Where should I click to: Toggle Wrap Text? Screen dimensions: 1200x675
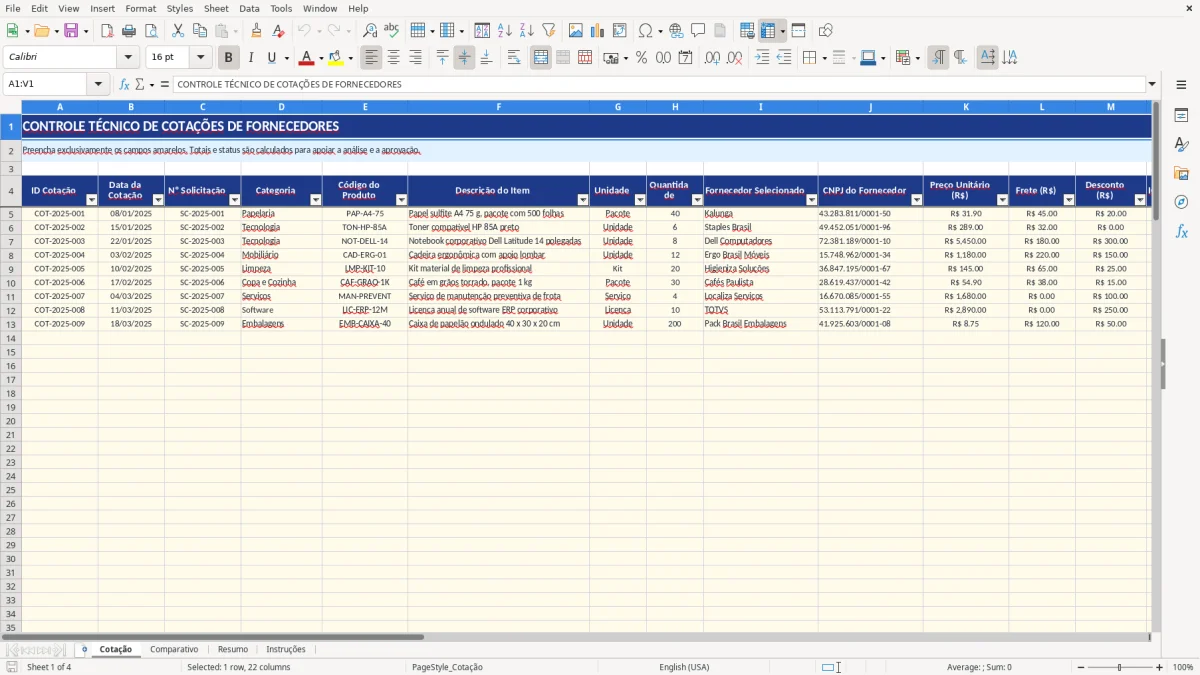point(514,58)
